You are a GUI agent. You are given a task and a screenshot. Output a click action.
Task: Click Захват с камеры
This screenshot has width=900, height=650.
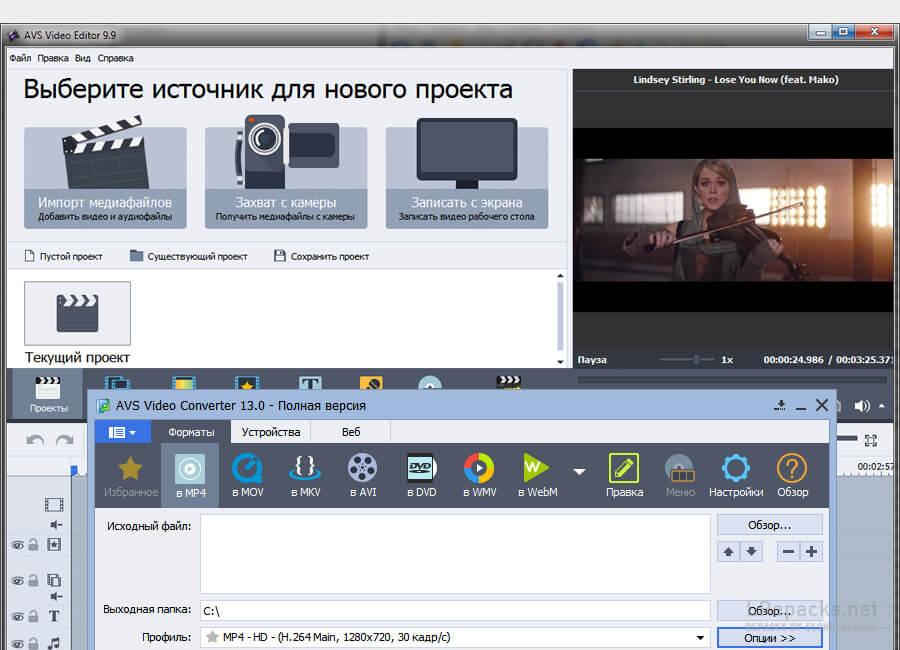[286, 177]
